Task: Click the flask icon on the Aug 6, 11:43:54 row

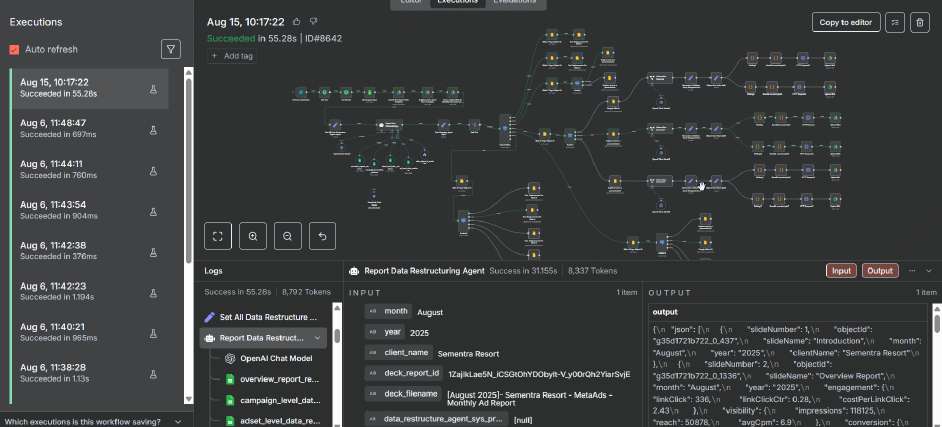Action: 153,211
